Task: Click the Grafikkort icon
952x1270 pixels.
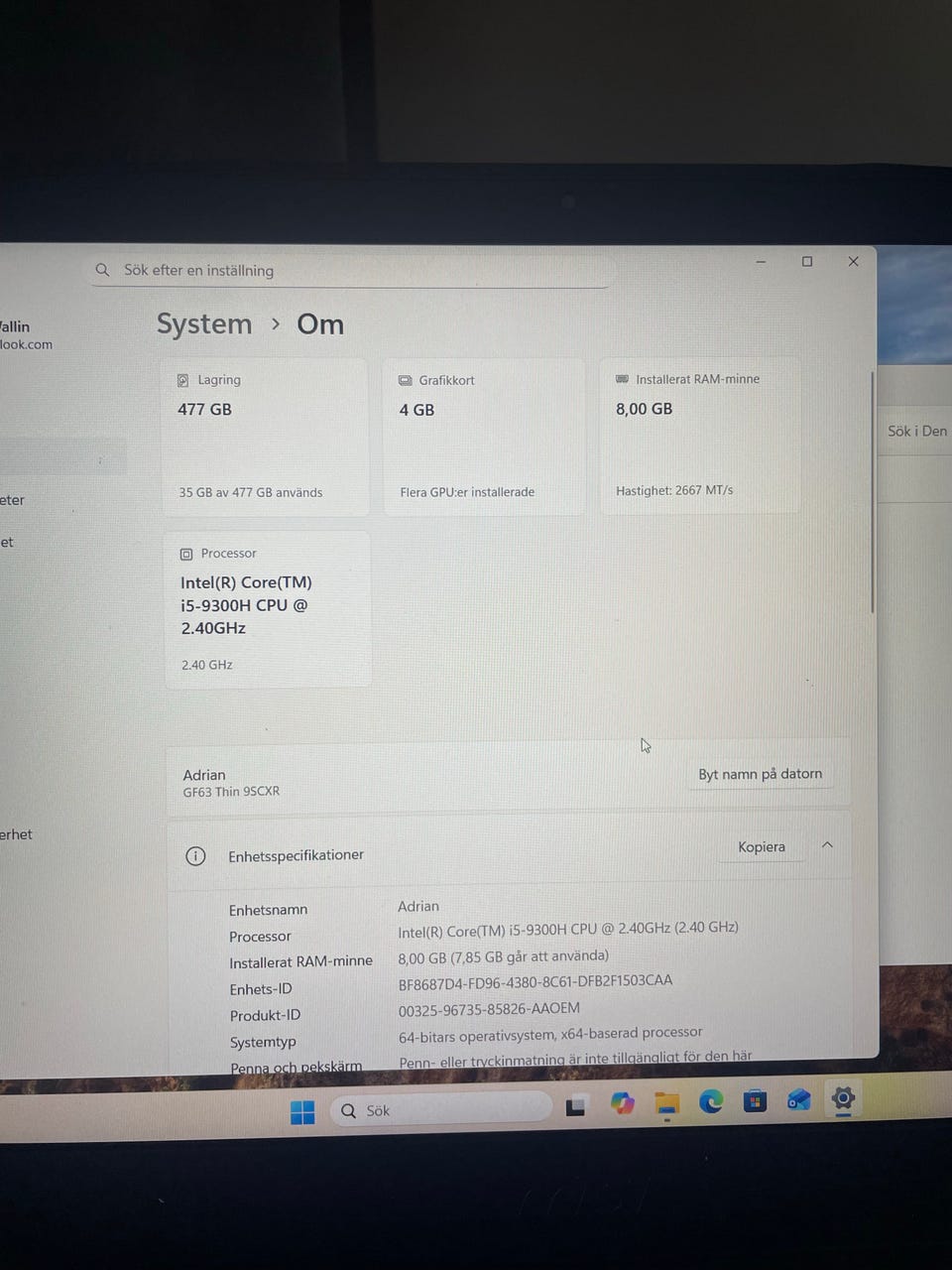Action: (405, 380)
